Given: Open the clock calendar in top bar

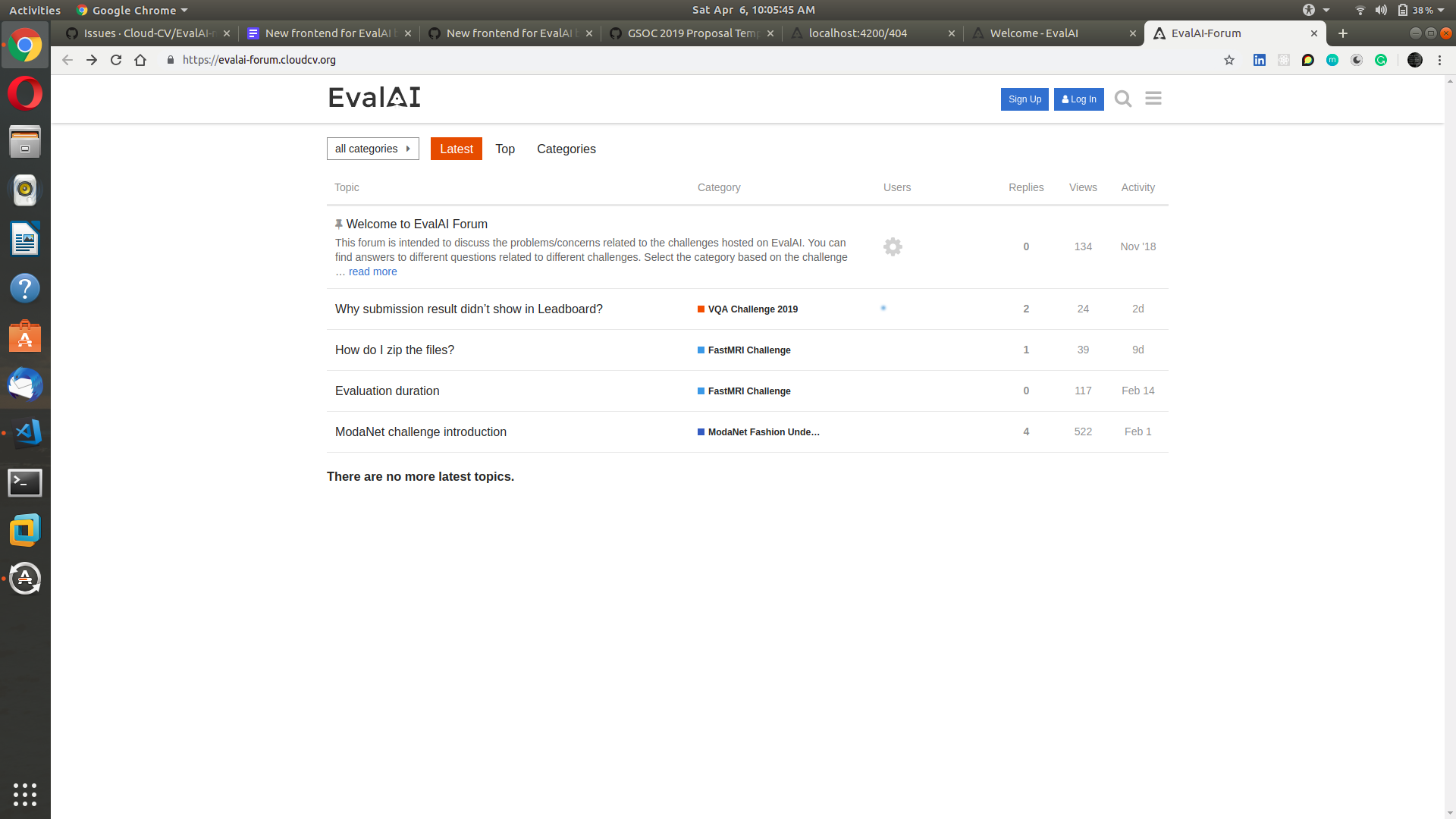Looking at the screenshot, I should (753, 10).
